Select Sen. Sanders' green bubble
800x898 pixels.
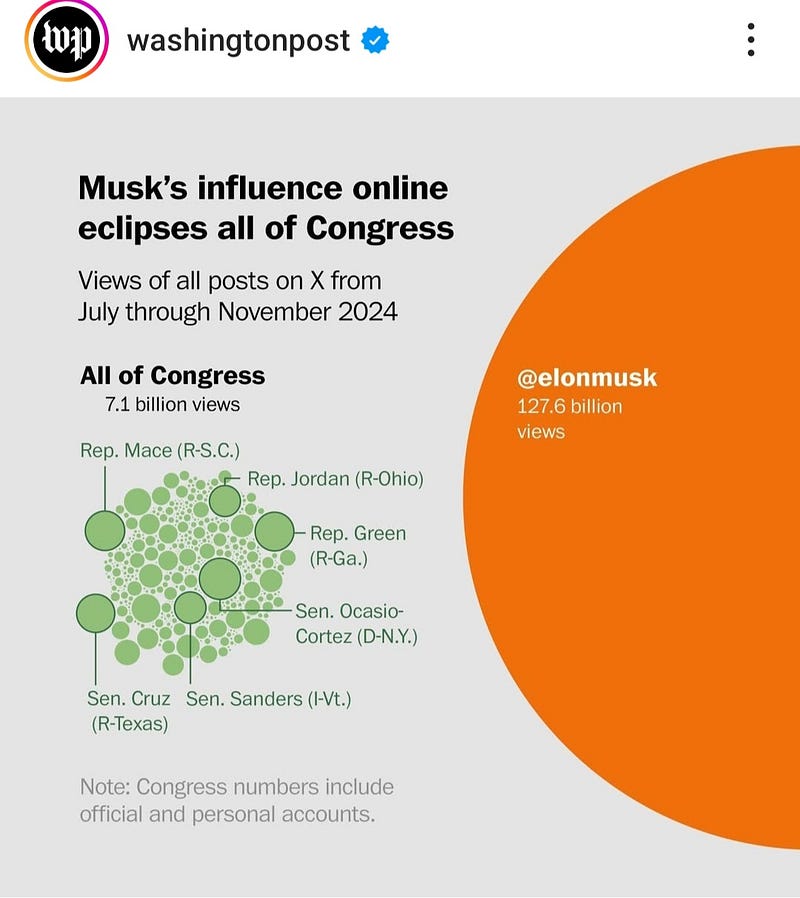190,607
